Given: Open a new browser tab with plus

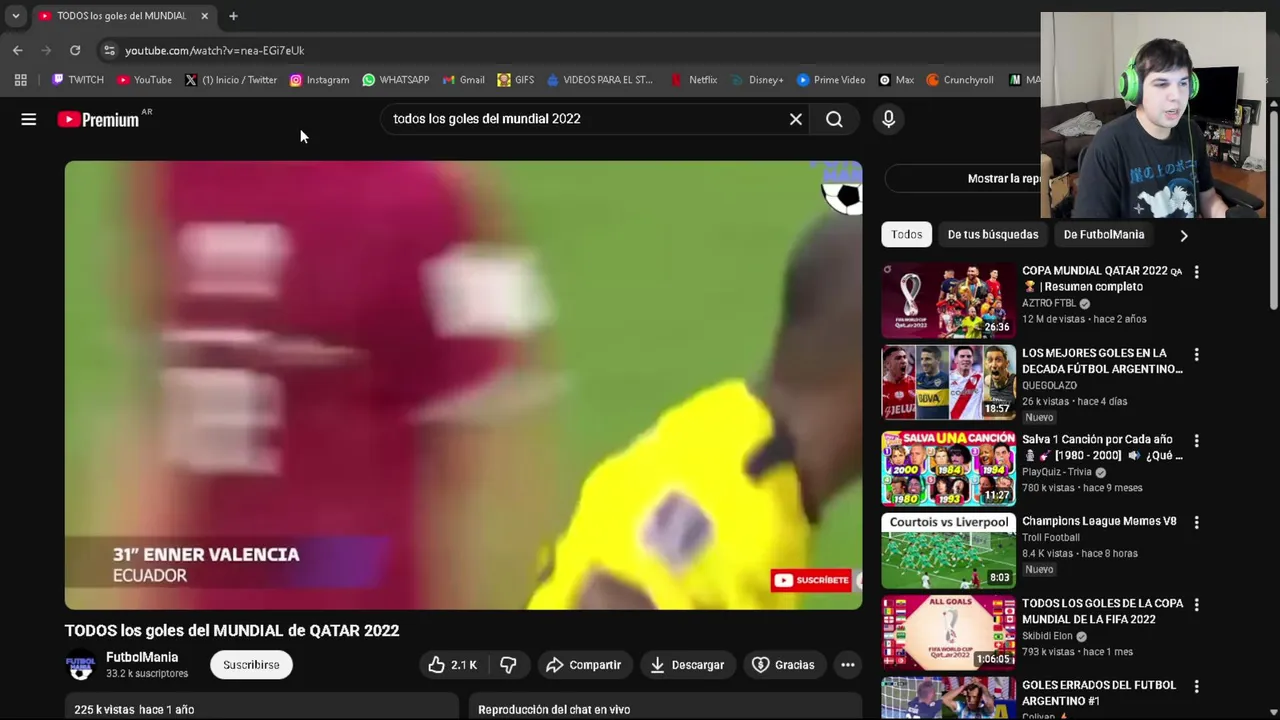Looking at the screenshot, I should click(233, 16).
